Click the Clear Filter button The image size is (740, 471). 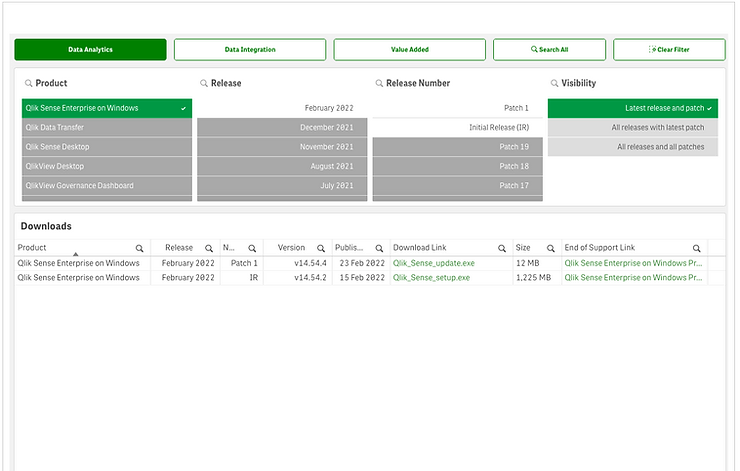point(669,50)
